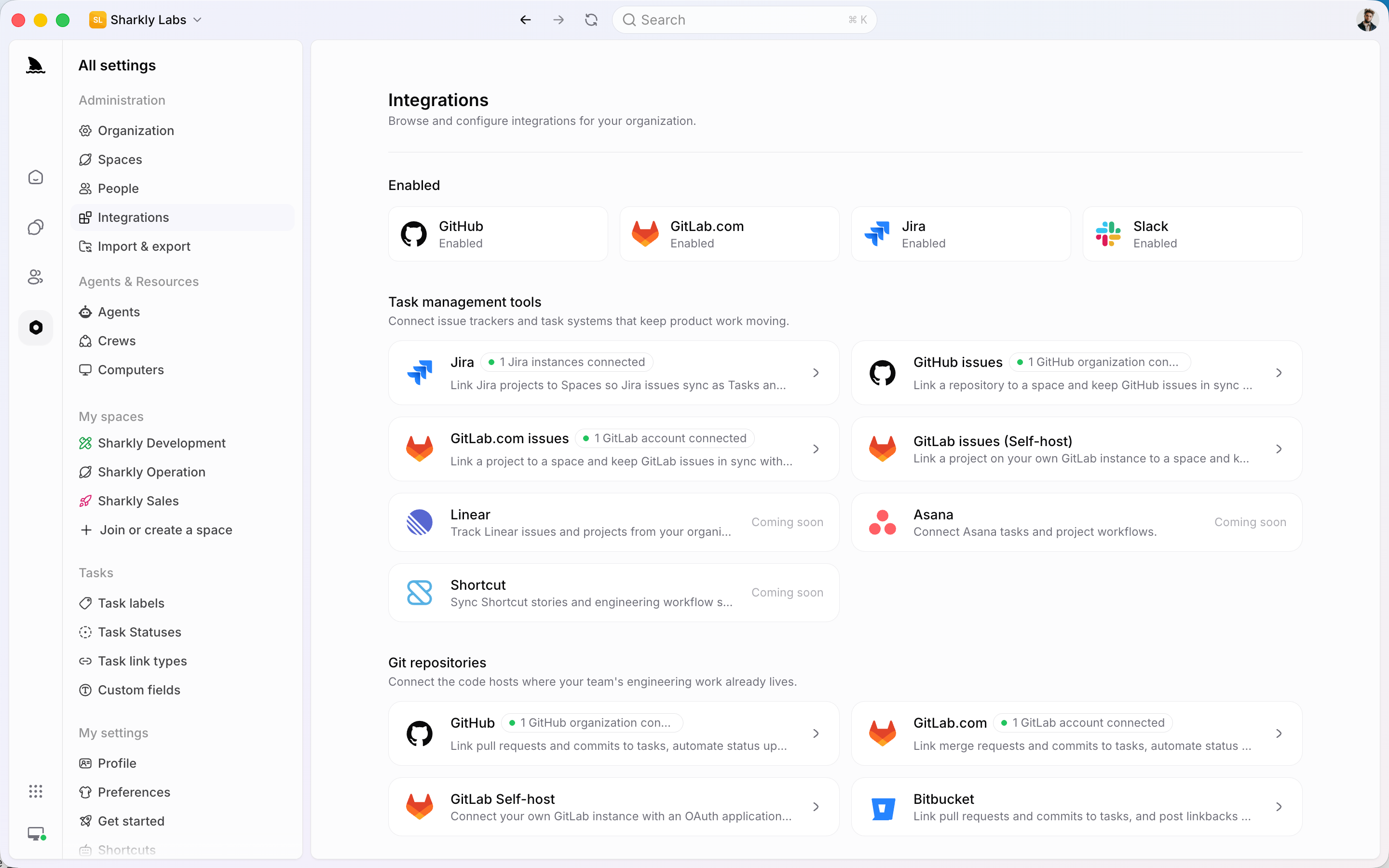
Task: Click the refresh icon near search
Action: coord(591,20)
